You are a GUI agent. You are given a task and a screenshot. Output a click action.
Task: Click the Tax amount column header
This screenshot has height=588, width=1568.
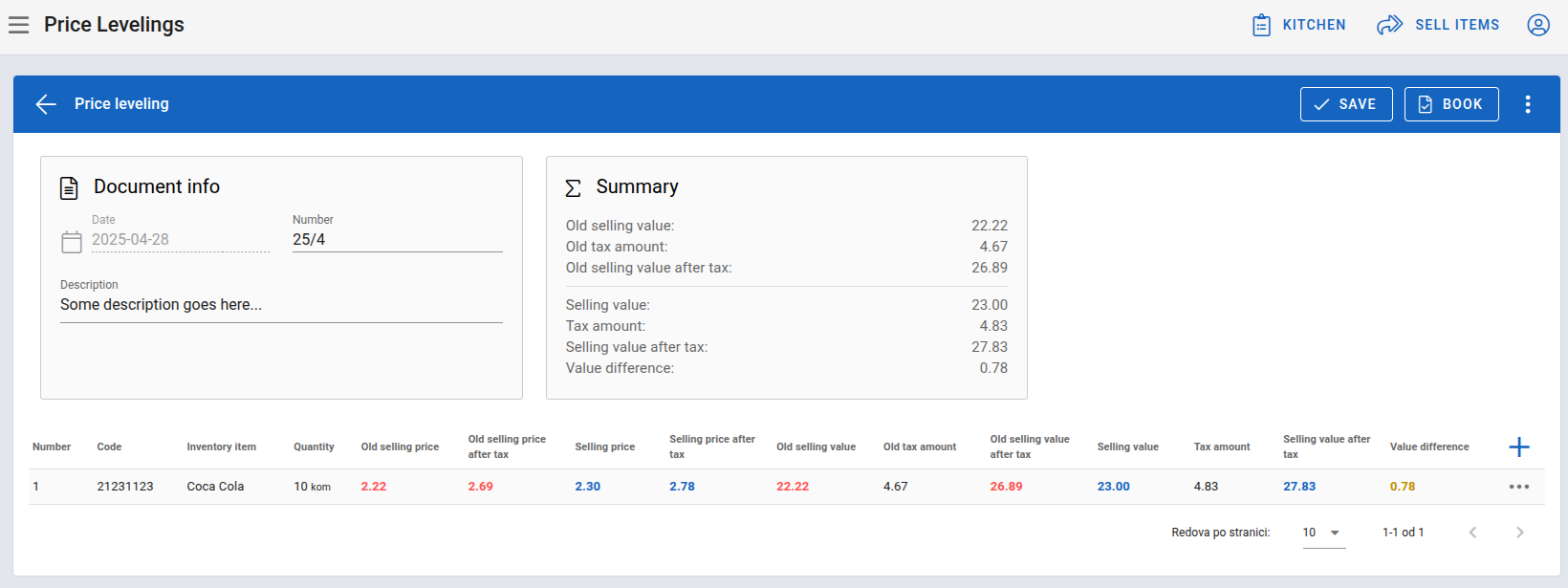[1222, 446]
